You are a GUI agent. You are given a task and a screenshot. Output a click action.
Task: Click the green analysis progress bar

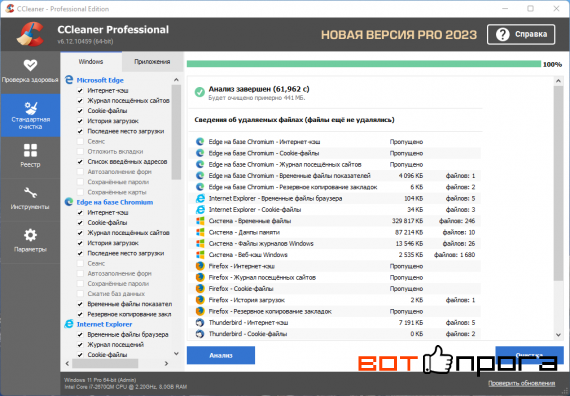tap(364, 64)
